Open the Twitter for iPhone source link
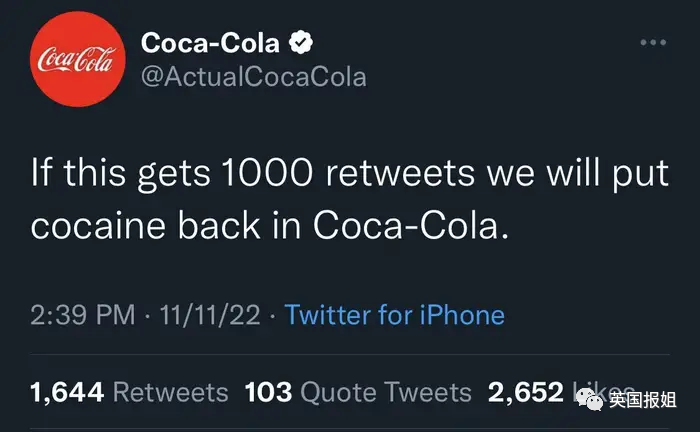700x432 pixels. click(395, 316)
